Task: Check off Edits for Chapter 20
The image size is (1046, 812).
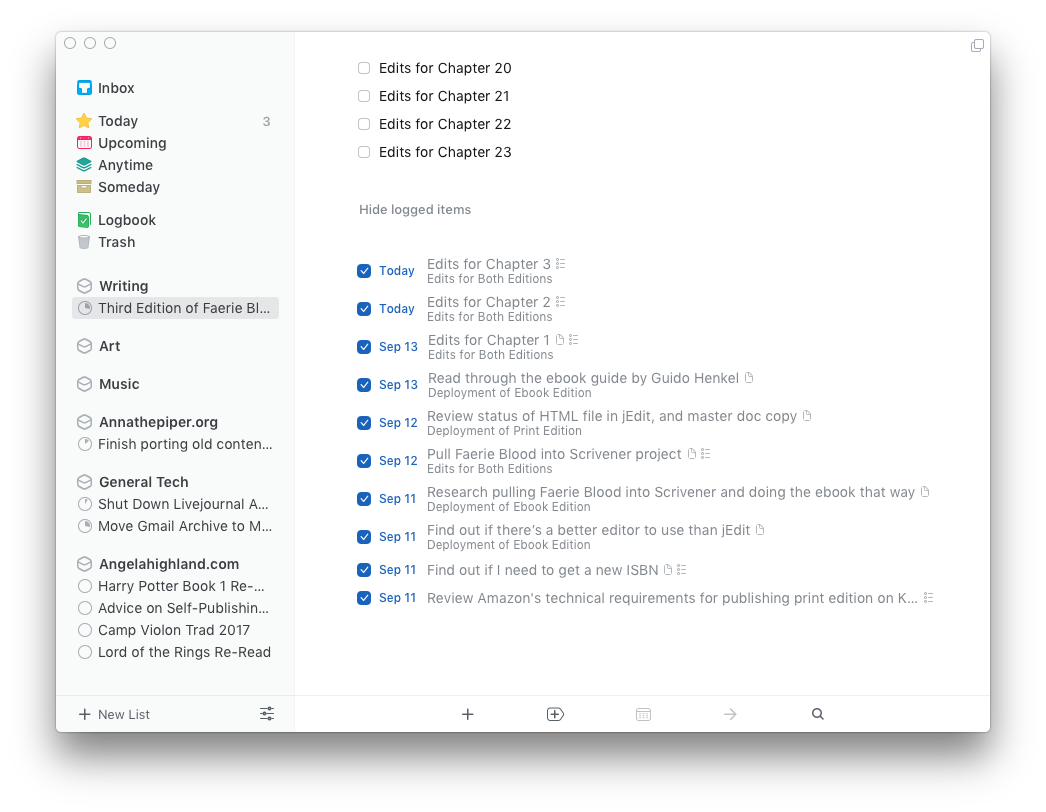Action: point(364,68)
